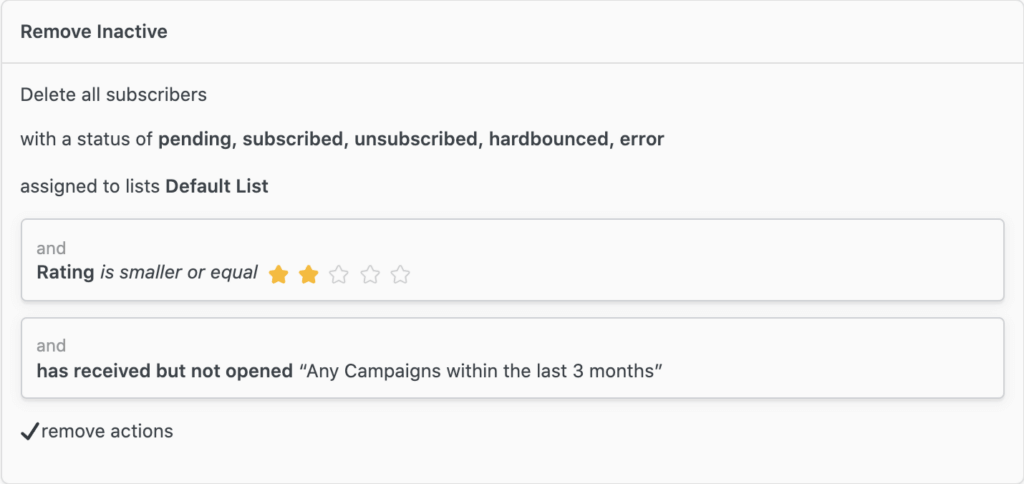
Task: Click the second gold rating star
Action: pyautogui.click(x=309, y=274)
